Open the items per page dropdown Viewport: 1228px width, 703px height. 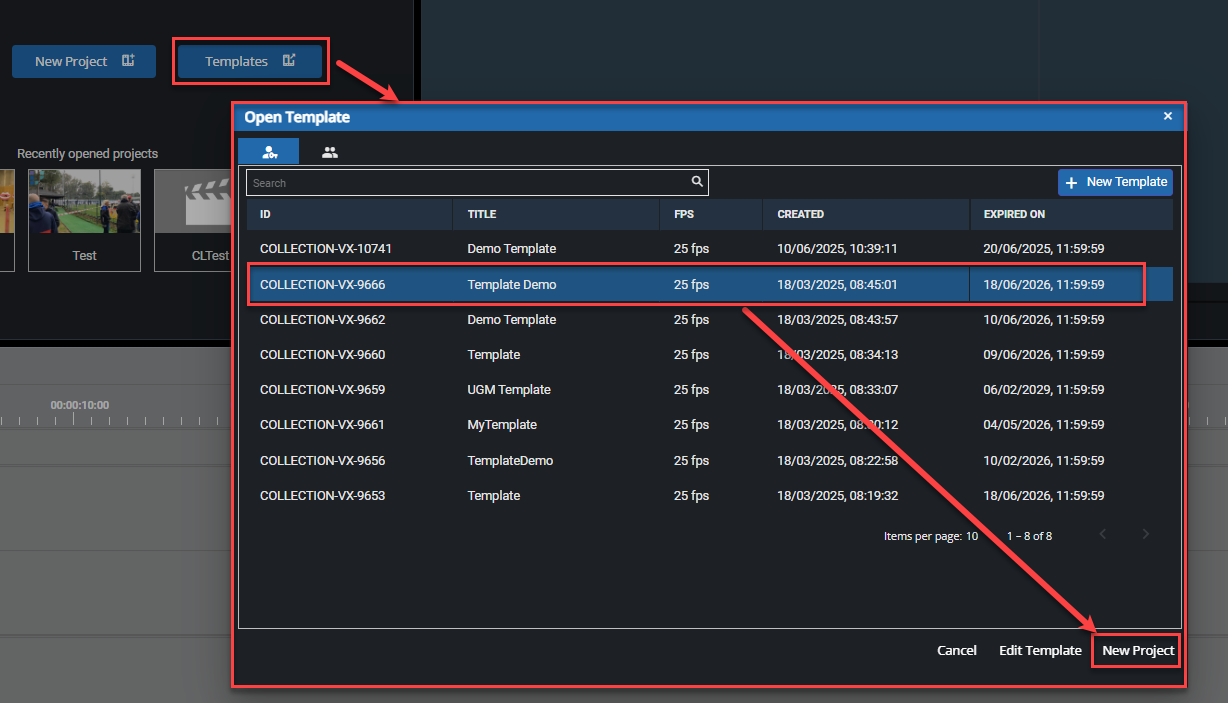tap(971, 536)
